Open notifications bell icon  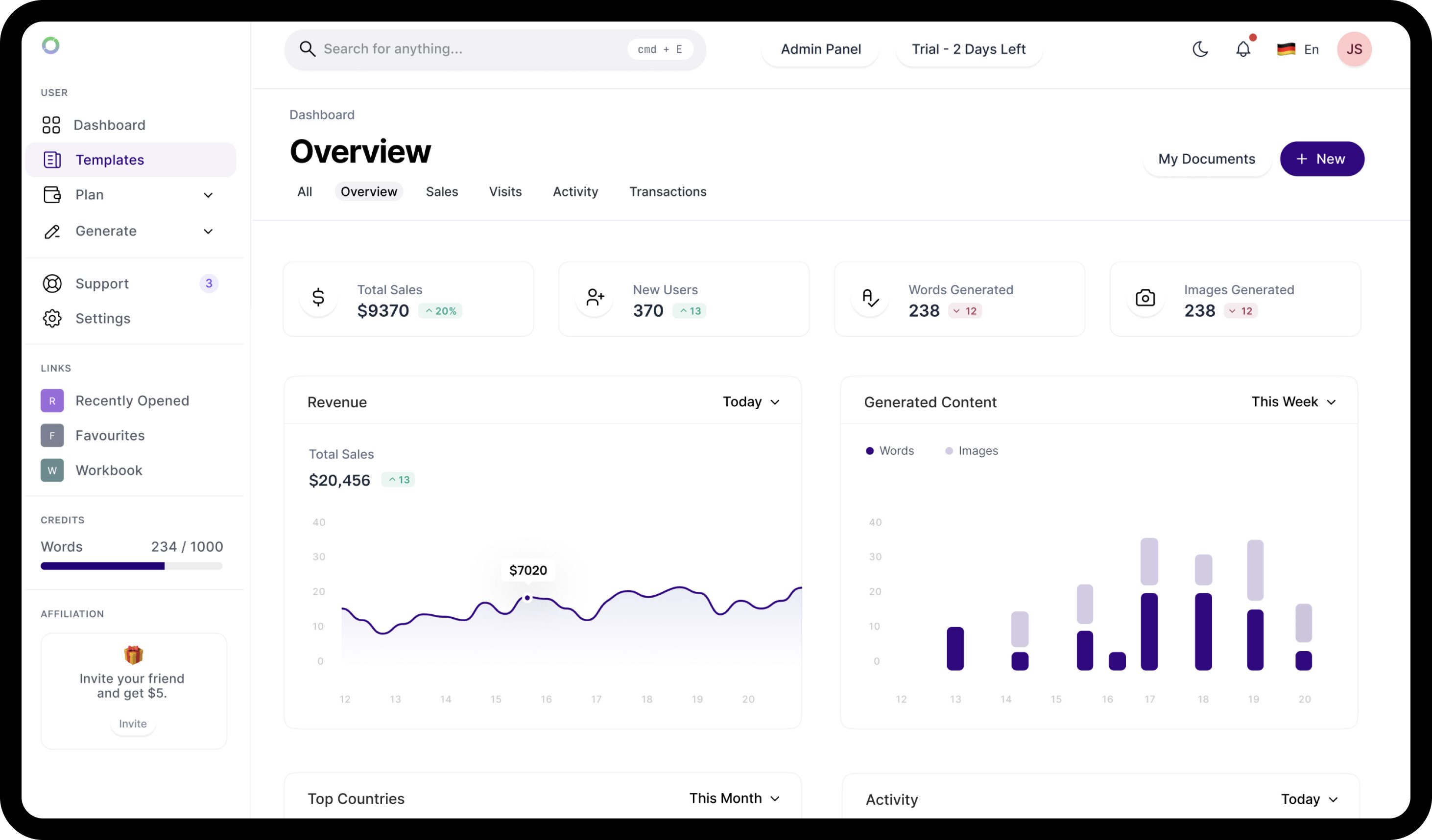(x=1243, y=49)
